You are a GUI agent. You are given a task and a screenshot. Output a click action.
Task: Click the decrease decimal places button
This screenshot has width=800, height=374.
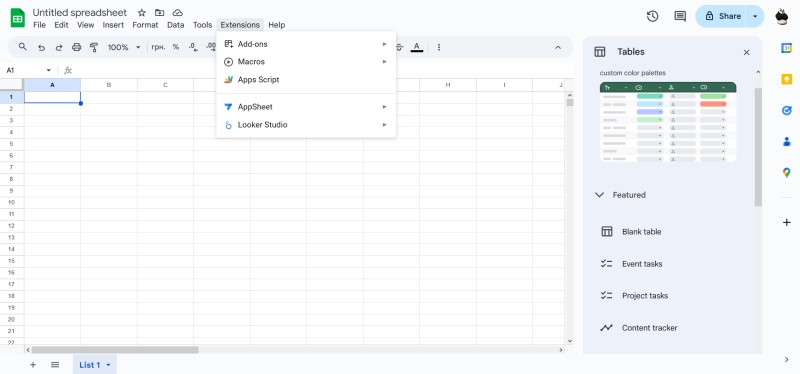point(193,47)
